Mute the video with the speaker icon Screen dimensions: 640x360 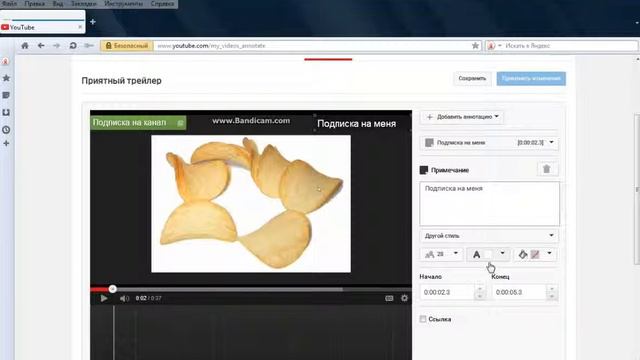click(x=124, y=298)
